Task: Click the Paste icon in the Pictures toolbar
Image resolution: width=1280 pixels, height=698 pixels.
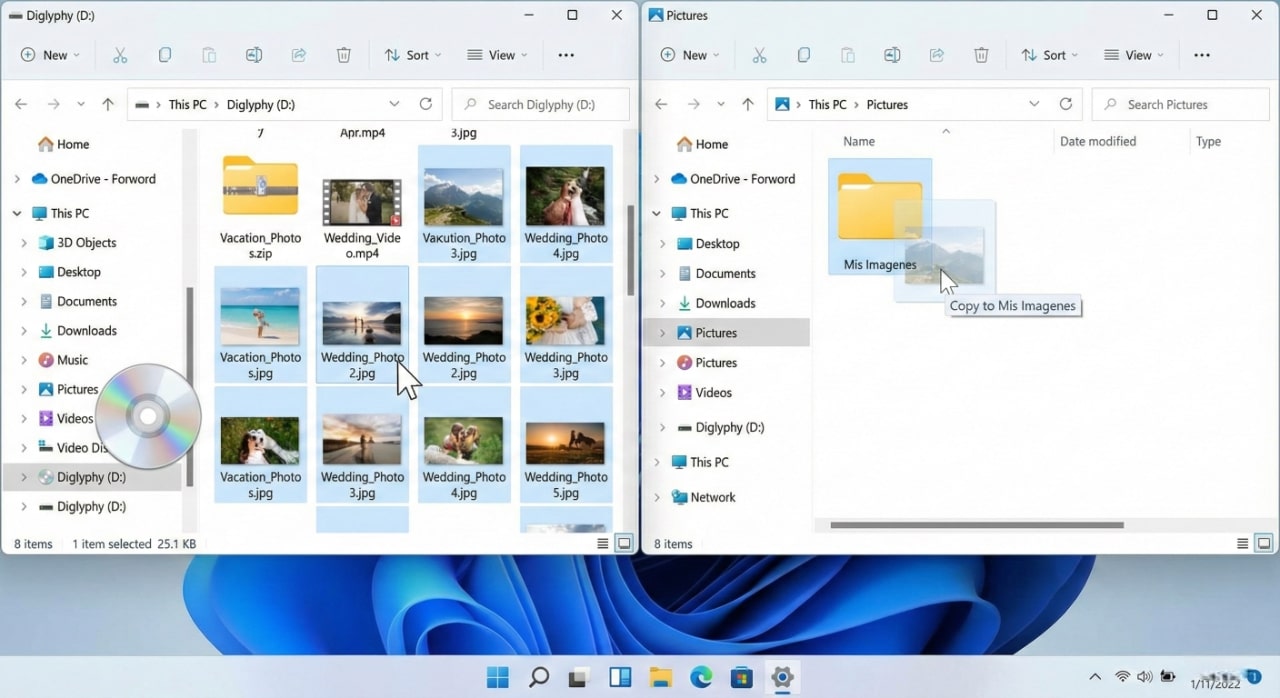Action: [x=848, y=55]
